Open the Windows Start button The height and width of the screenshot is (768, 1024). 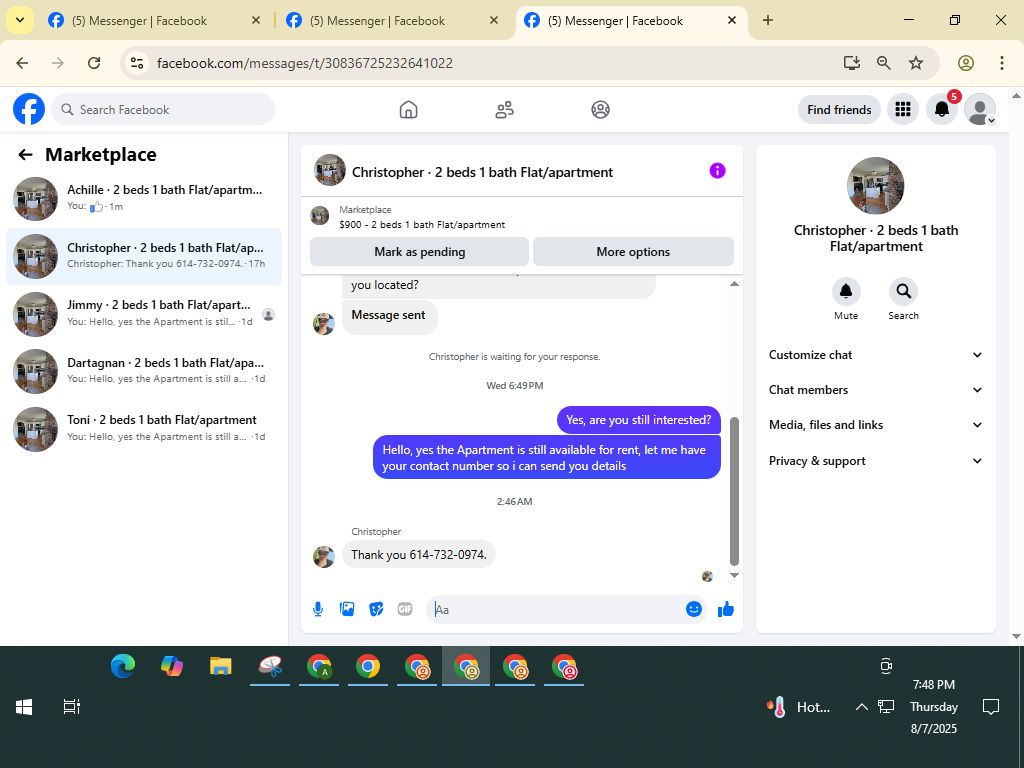click(24, 707)
